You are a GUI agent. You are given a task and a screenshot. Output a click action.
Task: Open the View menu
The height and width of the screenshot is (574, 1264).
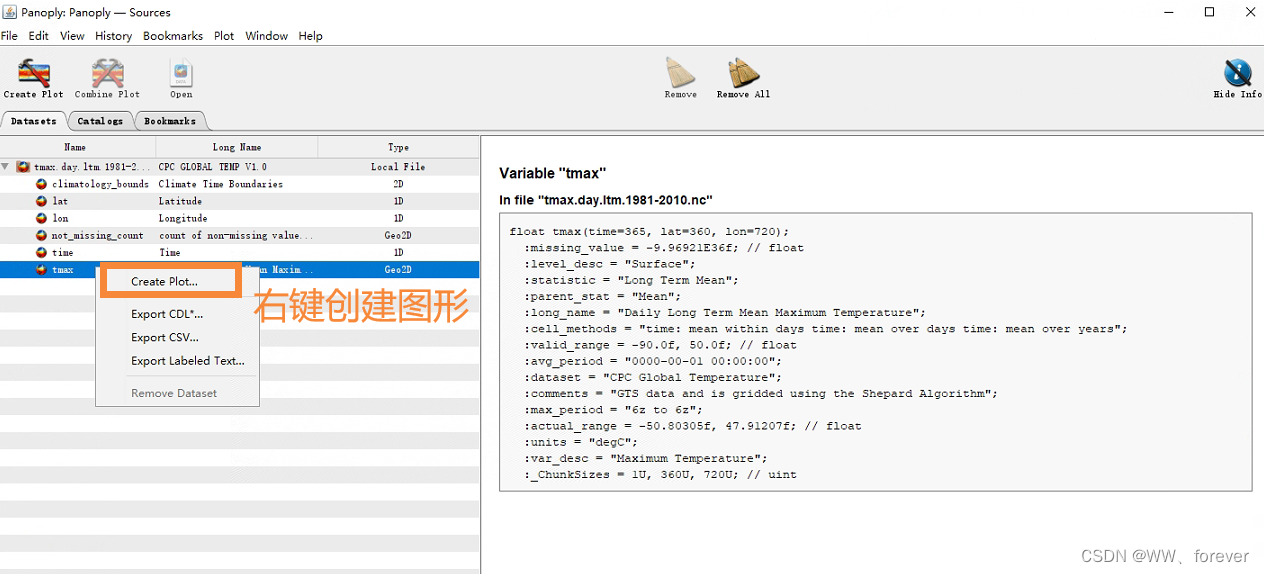tap(72, 36)
